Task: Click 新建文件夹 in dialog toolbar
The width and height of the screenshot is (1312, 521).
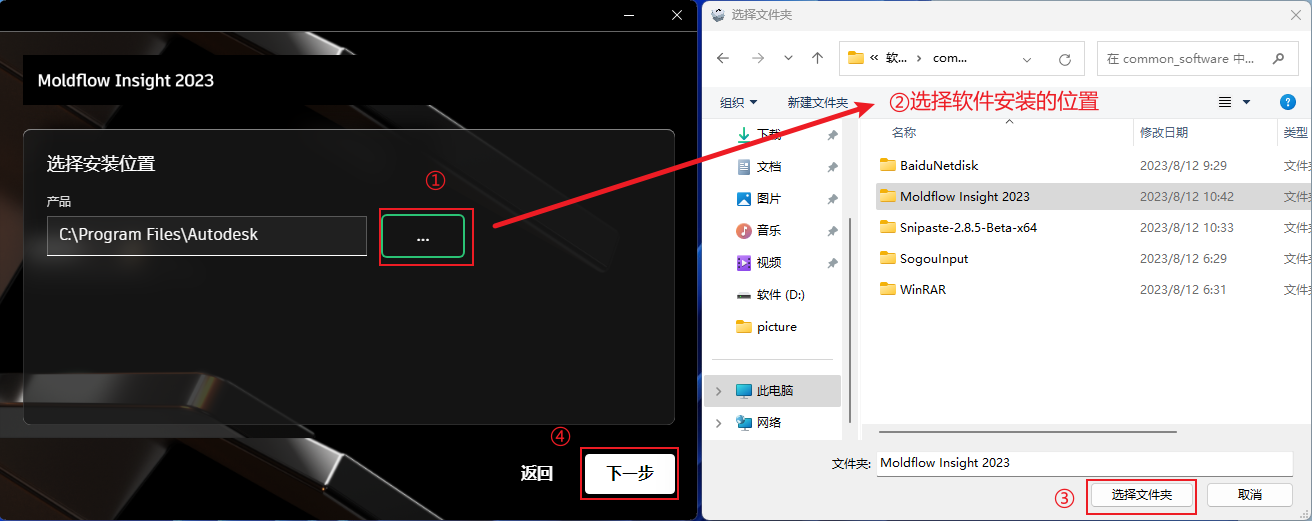Action: 817,102
